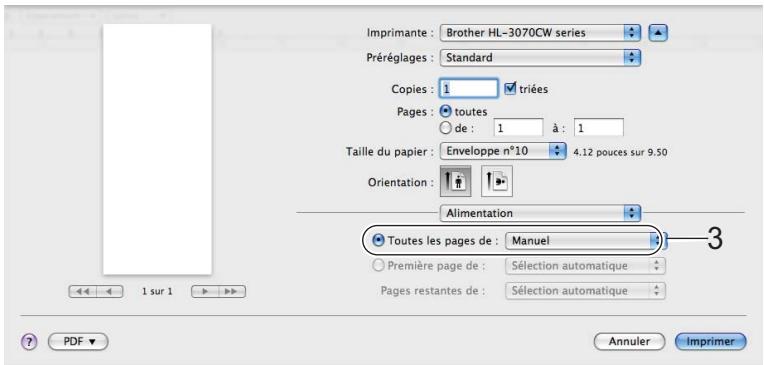This screenshot has height=365, width=764.
Task: Toggle the triées checkbox
Action: (510, 89)
